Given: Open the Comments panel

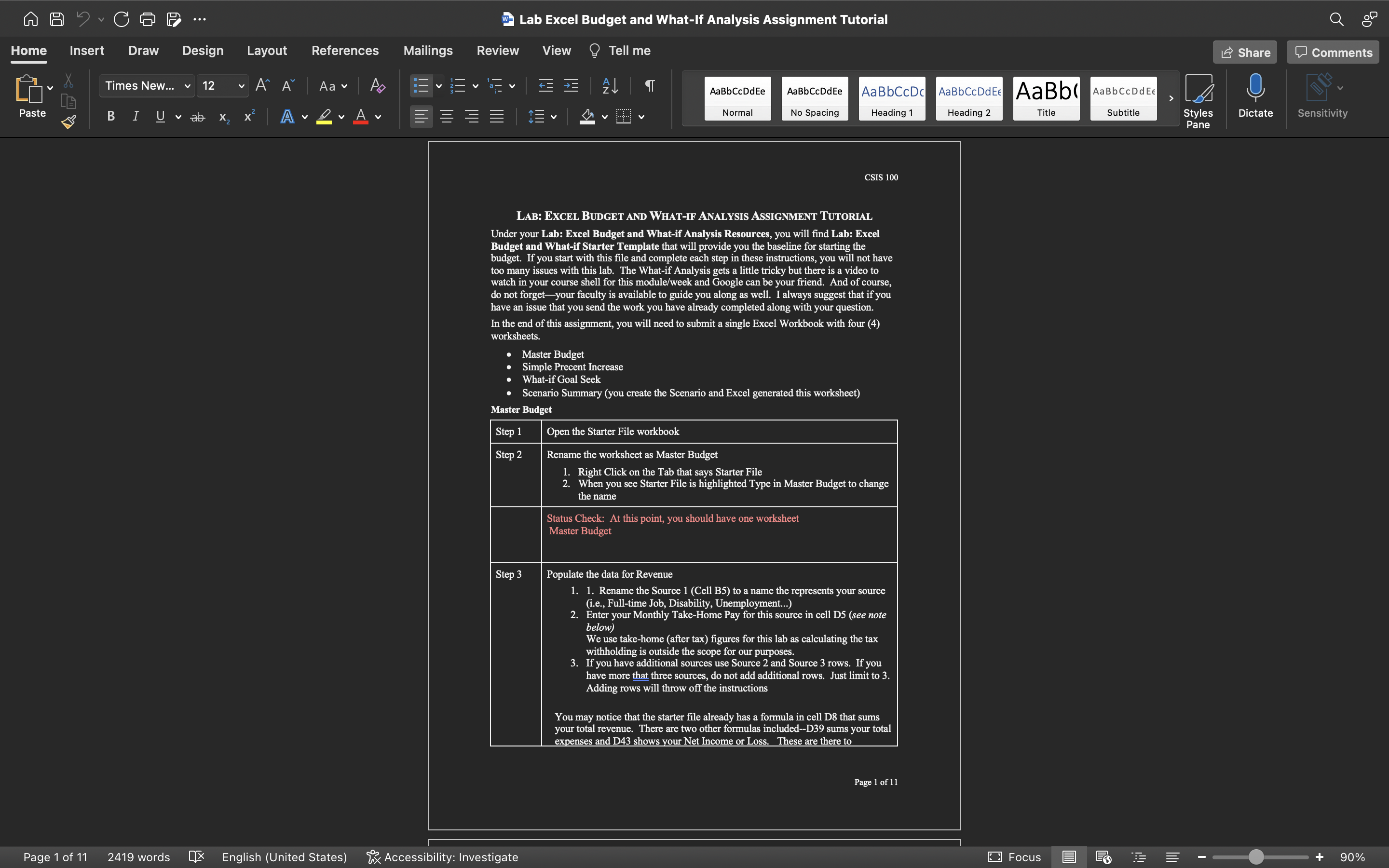Looking at the screenshot, I should [1332, 52].
